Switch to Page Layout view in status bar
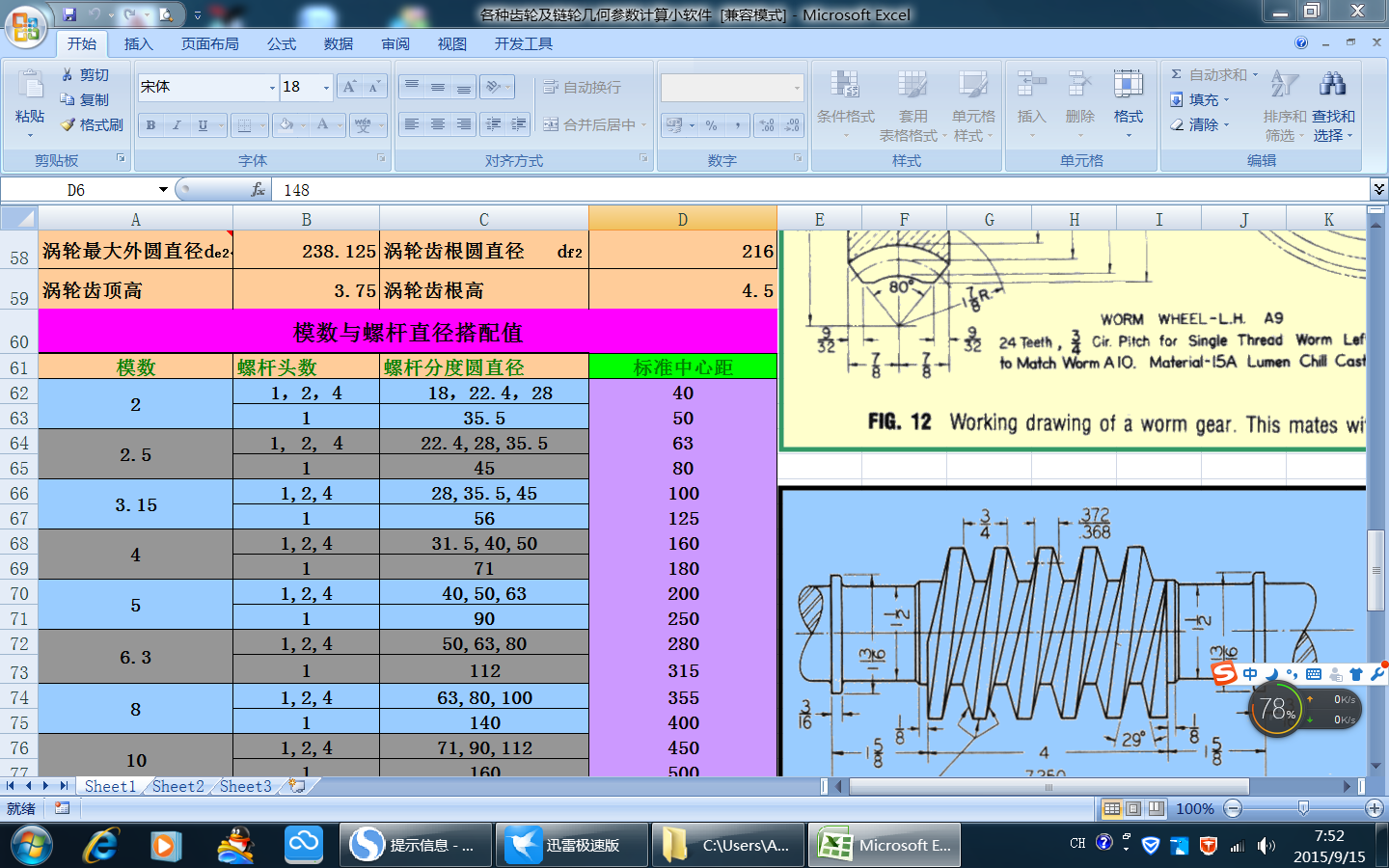Viewport: 1389px width, 868px height. click(x=1133, y=808)
